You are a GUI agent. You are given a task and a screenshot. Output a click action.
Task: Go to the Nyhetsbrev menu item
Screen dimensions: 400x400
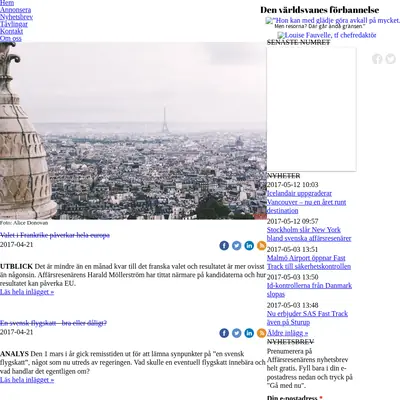coord(16,17)
